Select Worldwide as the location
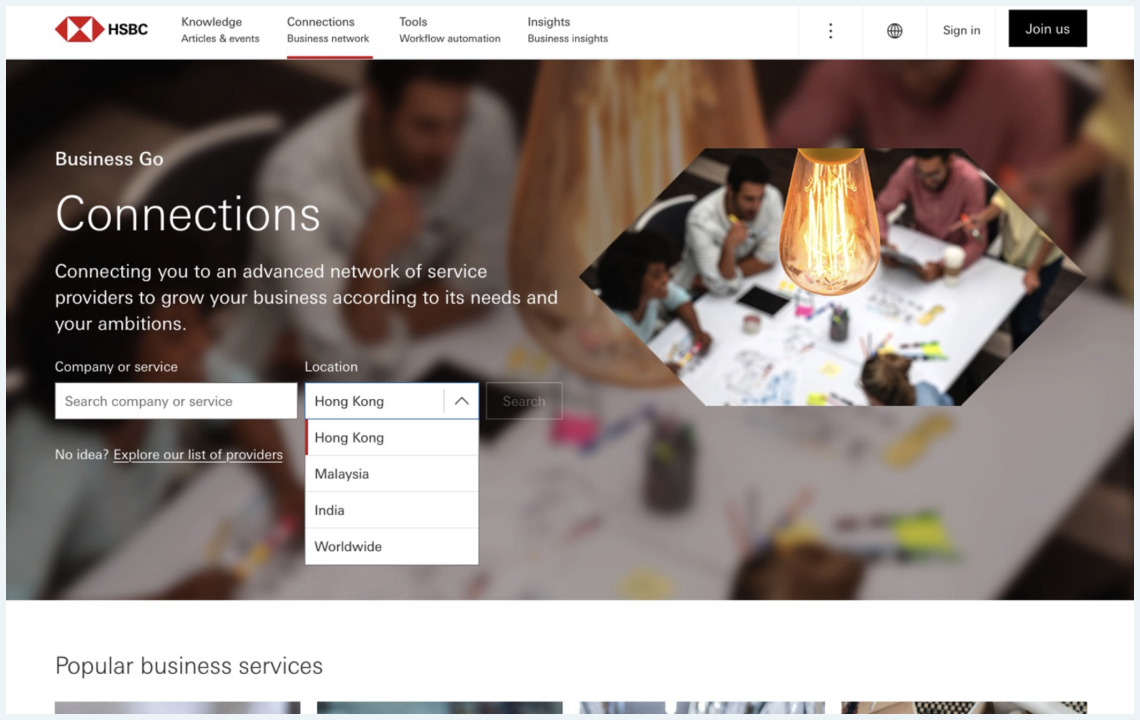1140x720 pixels. [x=392, y=546]
